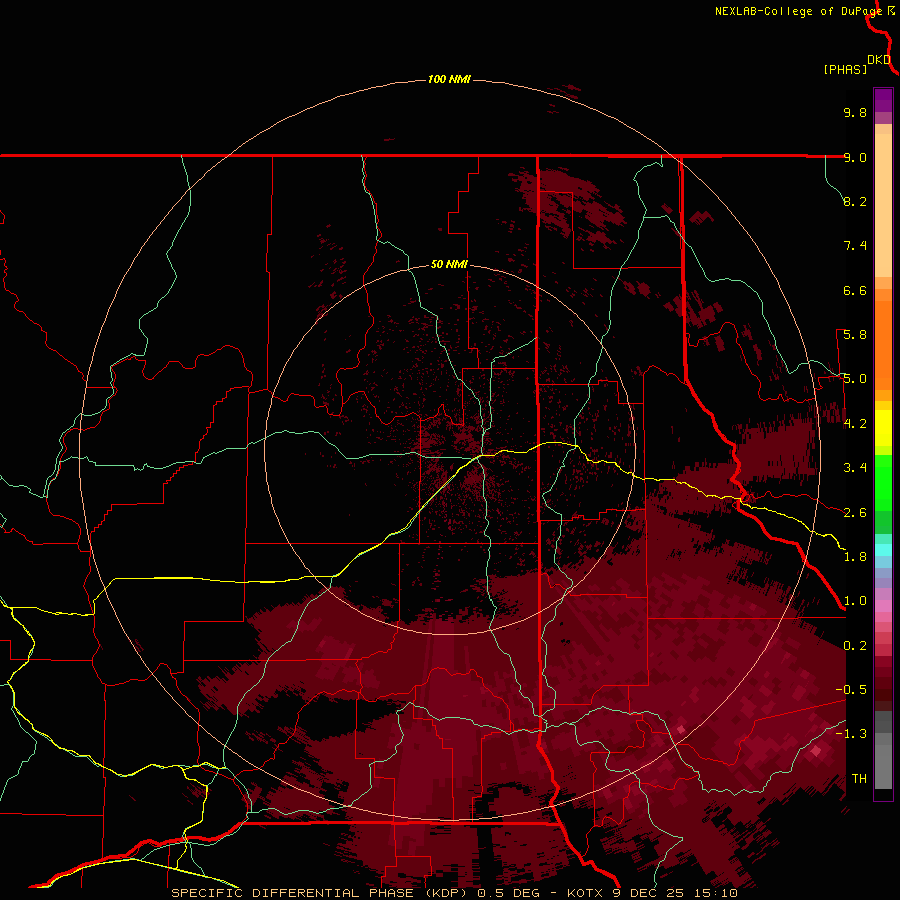Click the 100 NMI range ring label
The width and height of the screenshot is (900, 900).
pos(449,79)
